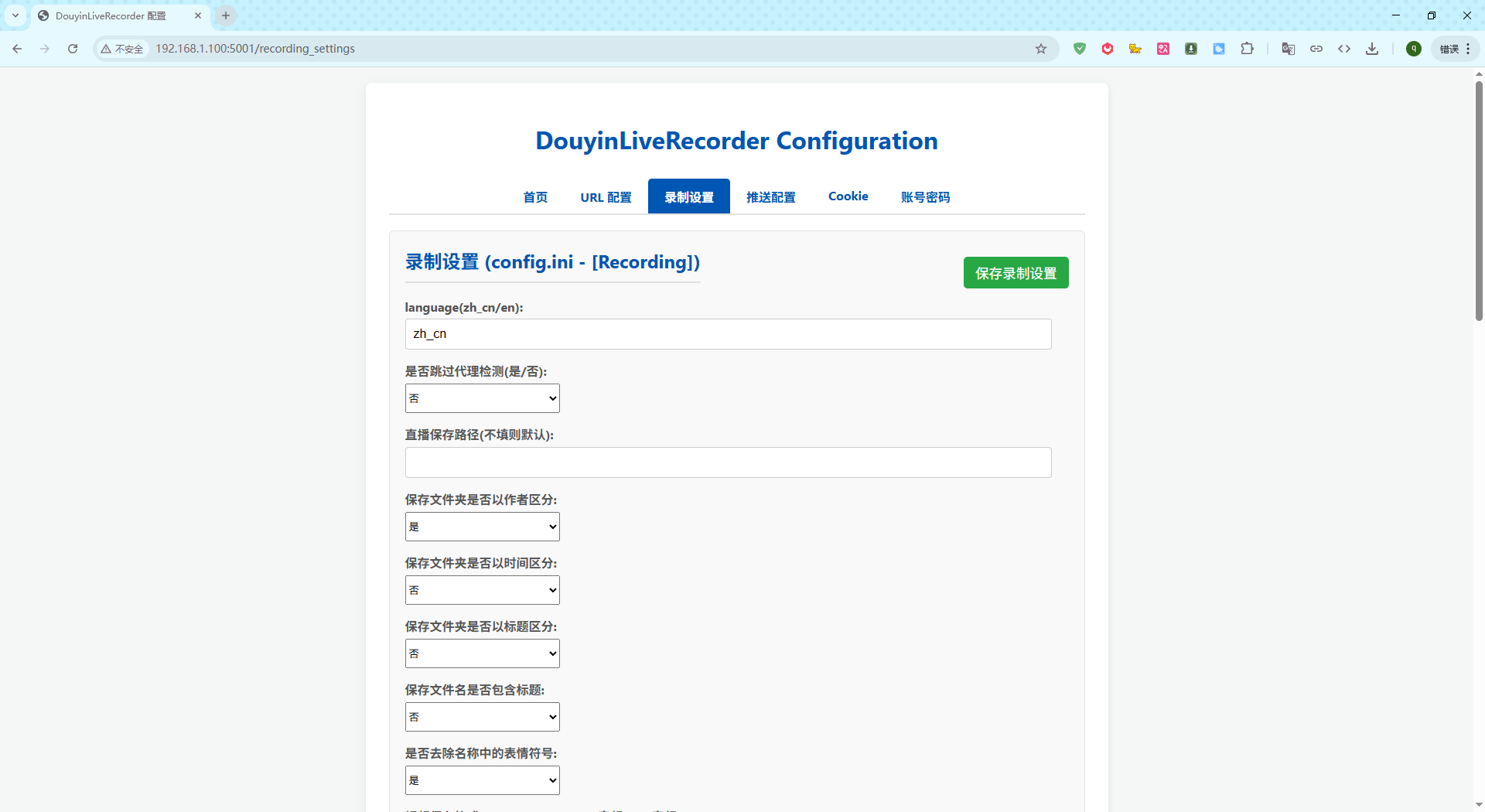The width and height of the screenshot is (1485, 812).
Task: Click the 直播保存路径 input field
Action: coord(727,462)
